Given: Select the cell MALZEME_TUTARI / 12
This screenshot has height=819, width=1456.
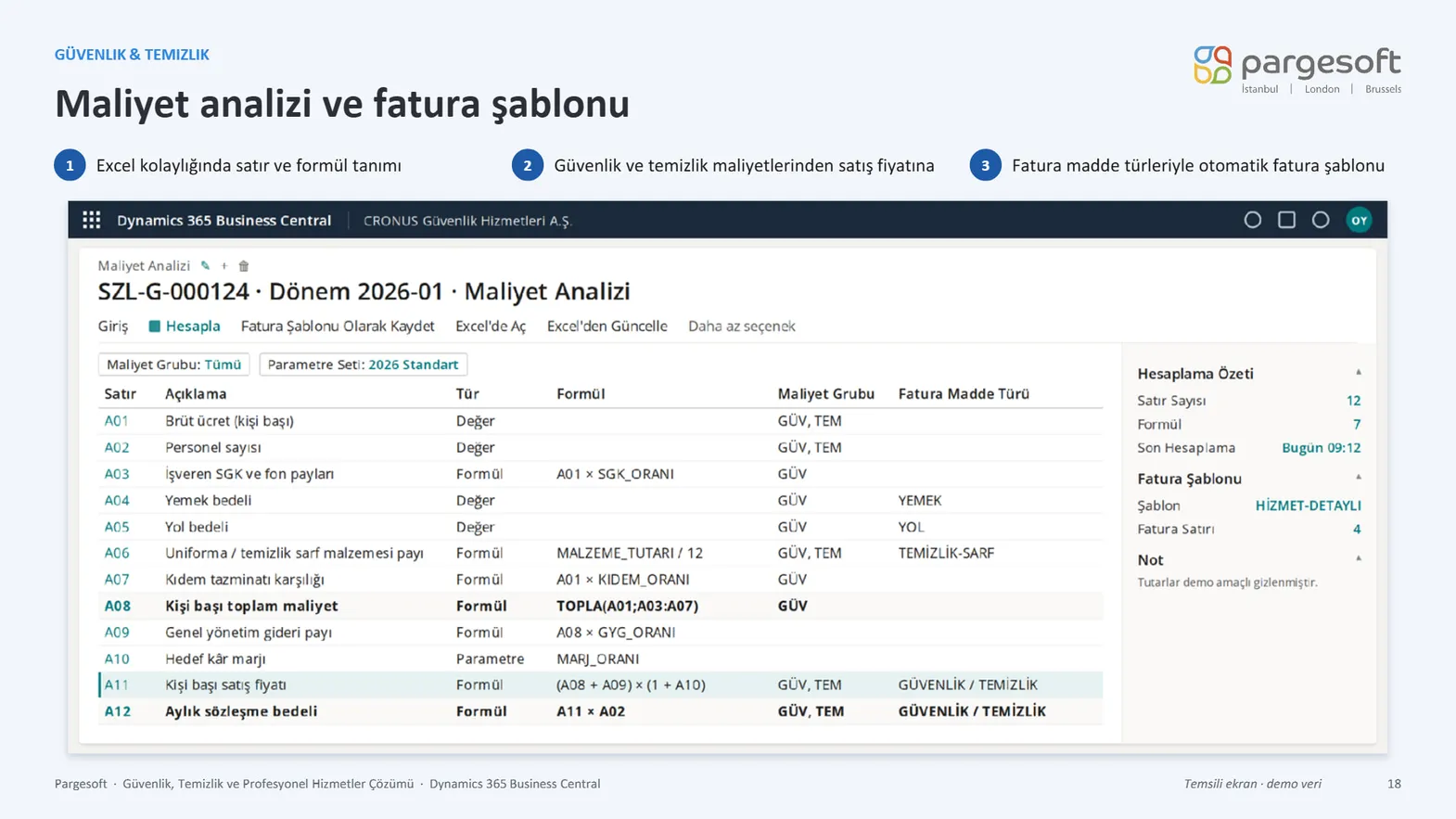Looking at the screenshot, I should [x=630, y=553].
